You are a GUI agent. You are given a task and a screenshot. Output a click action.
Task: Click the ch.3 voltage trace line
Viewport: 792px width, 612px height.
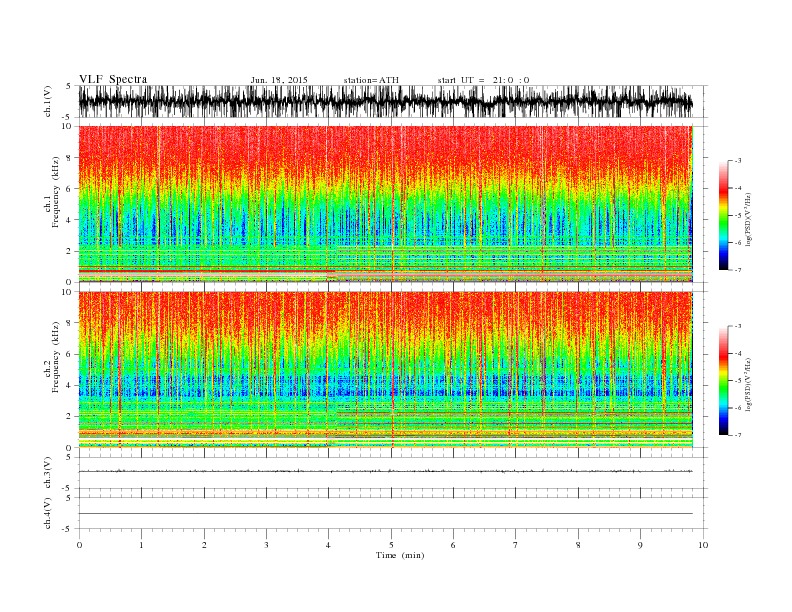coord(385,471)
